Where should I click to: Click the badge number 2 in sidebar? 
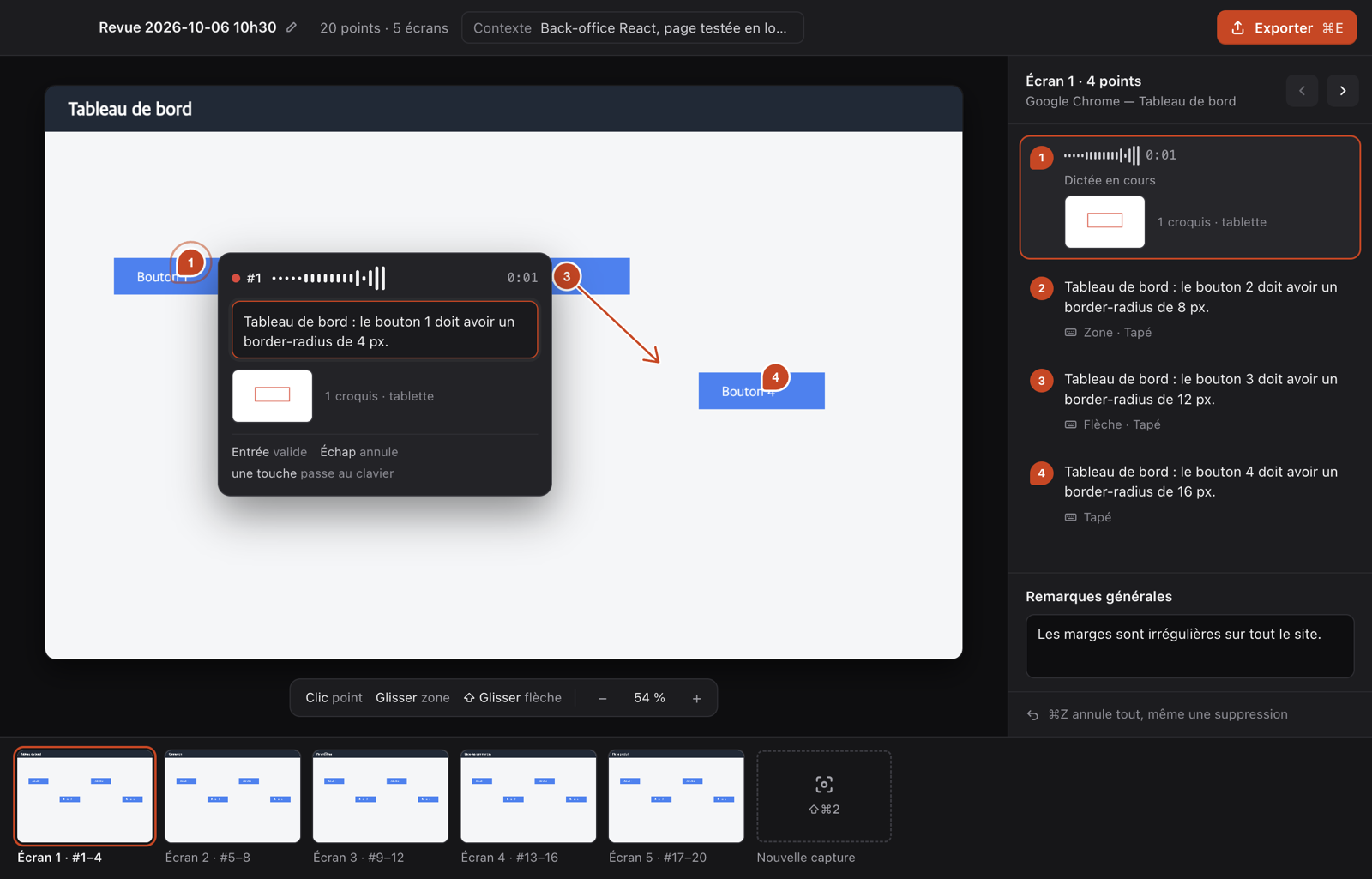(x=1041, y=288)
